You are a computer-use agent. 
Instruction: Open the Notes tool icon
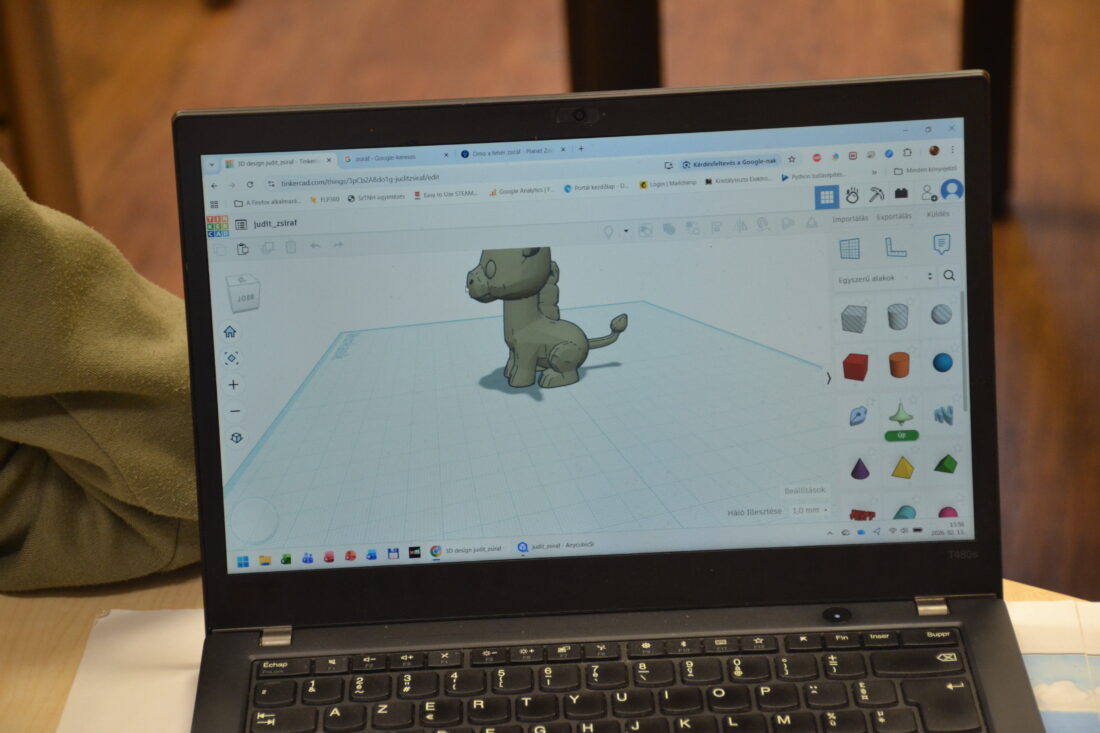[941, 245]
